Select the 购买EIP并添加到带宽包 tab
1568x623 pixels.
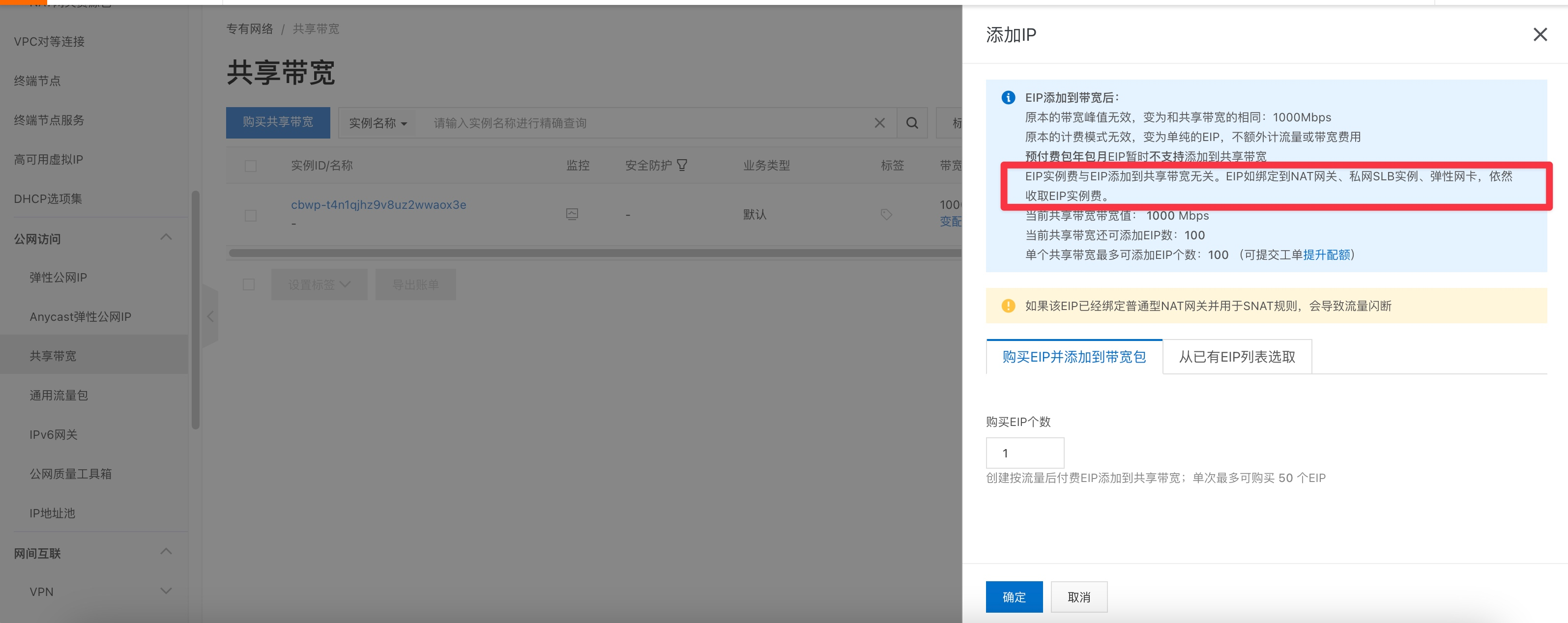click(1074, 357)
